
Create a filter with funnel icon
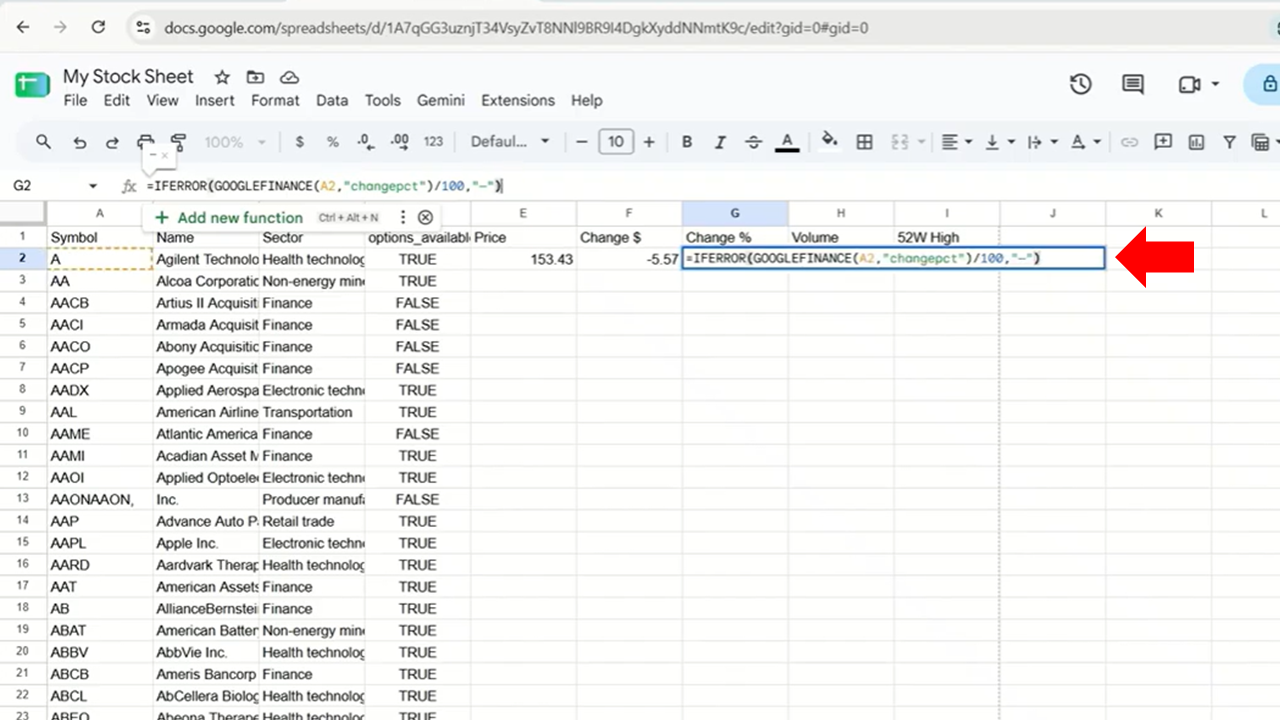pyautogui.click(x=1231, y=142)
